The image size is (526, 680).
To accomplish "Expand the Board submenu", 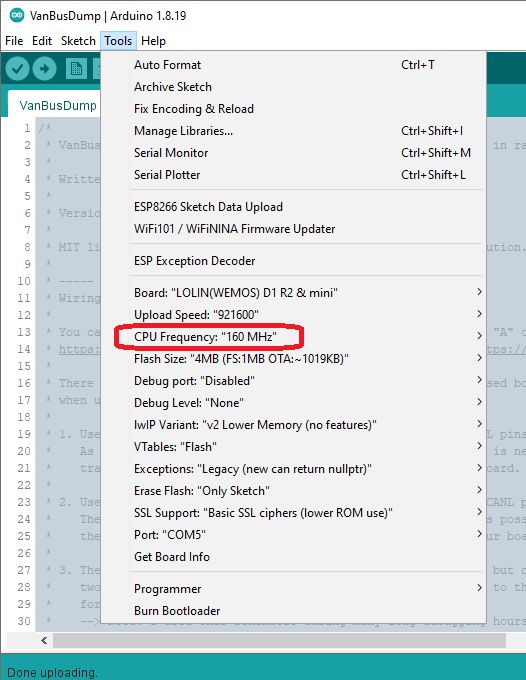I will 293,293.
